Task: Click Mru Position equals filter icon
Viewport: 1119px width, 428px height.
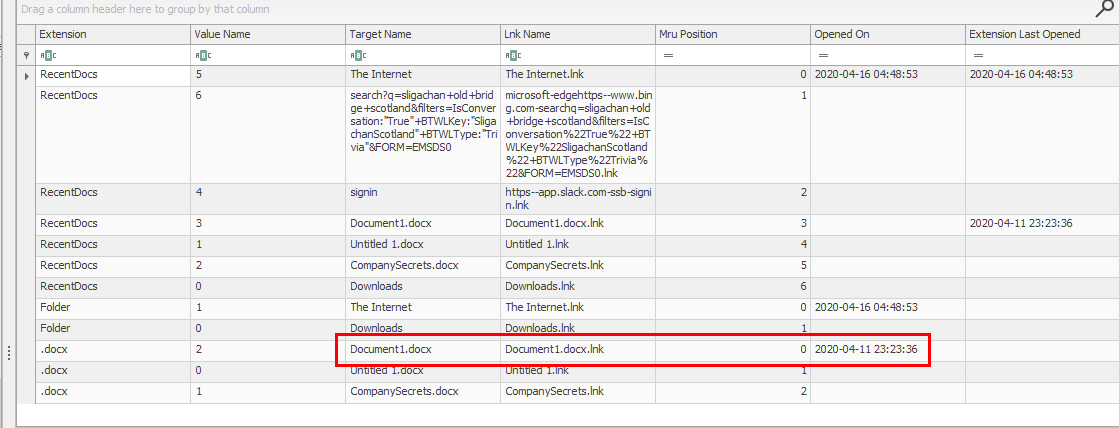Action: pos(667,55)
